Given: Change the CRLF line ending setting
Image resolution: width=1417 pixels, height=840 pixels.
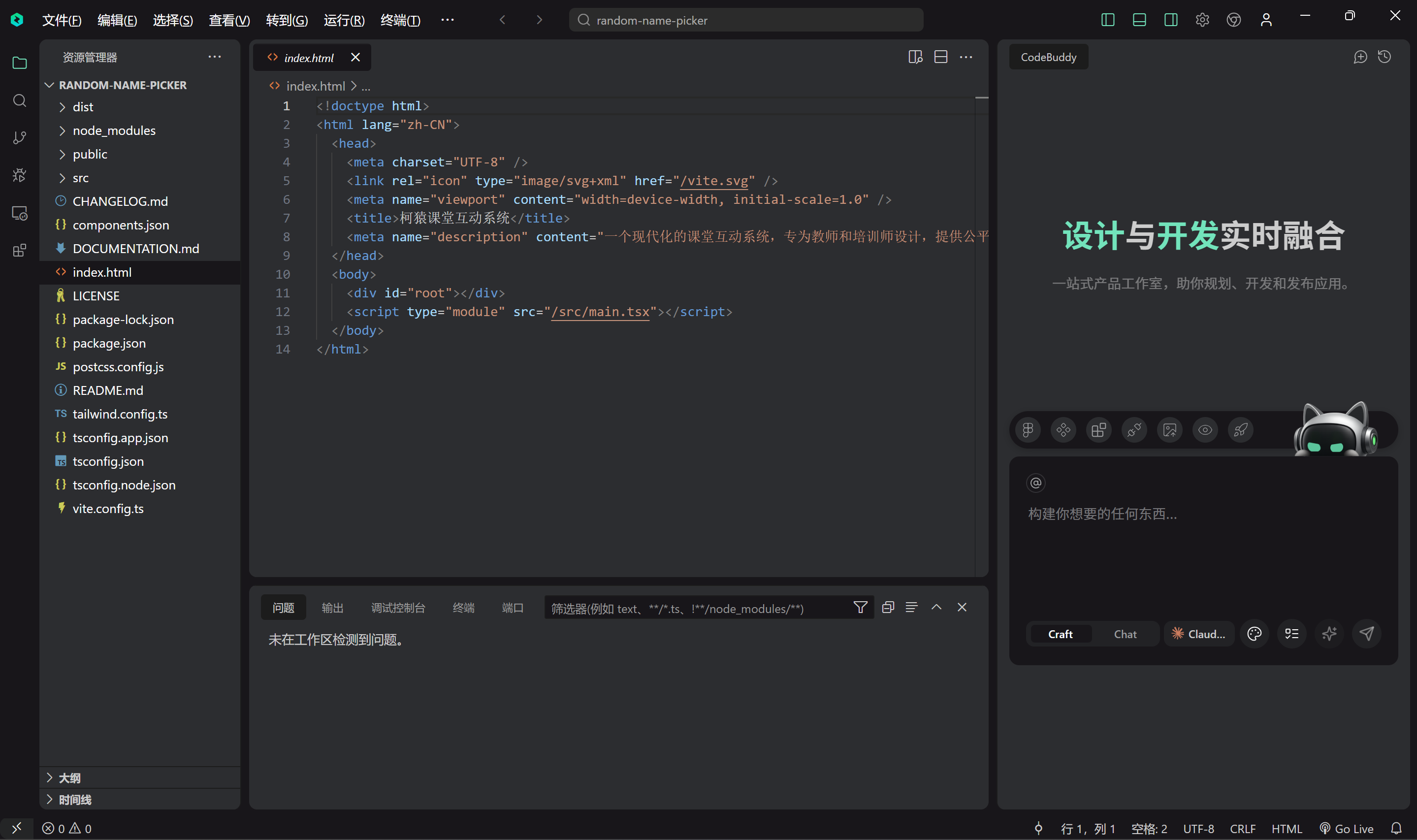Looking at the screenshot, I should tap(1242, 829).
